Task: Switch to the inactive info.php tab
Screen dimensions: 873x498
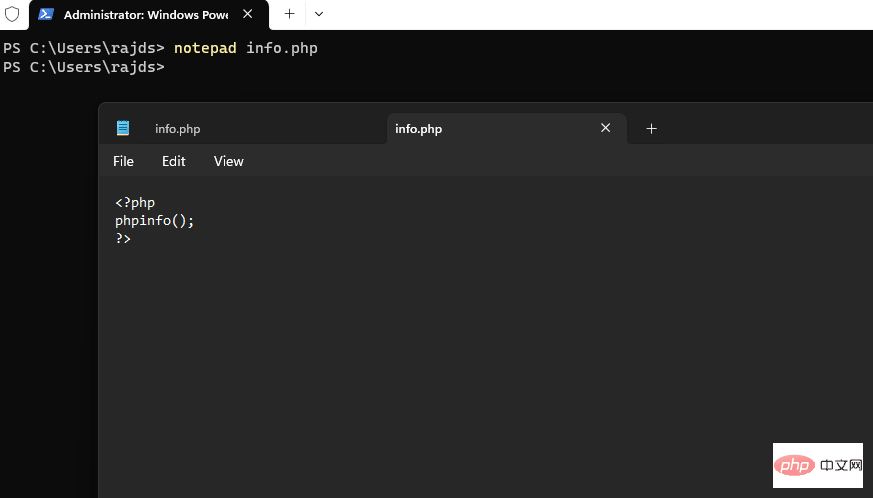Action: coord(178,129)
